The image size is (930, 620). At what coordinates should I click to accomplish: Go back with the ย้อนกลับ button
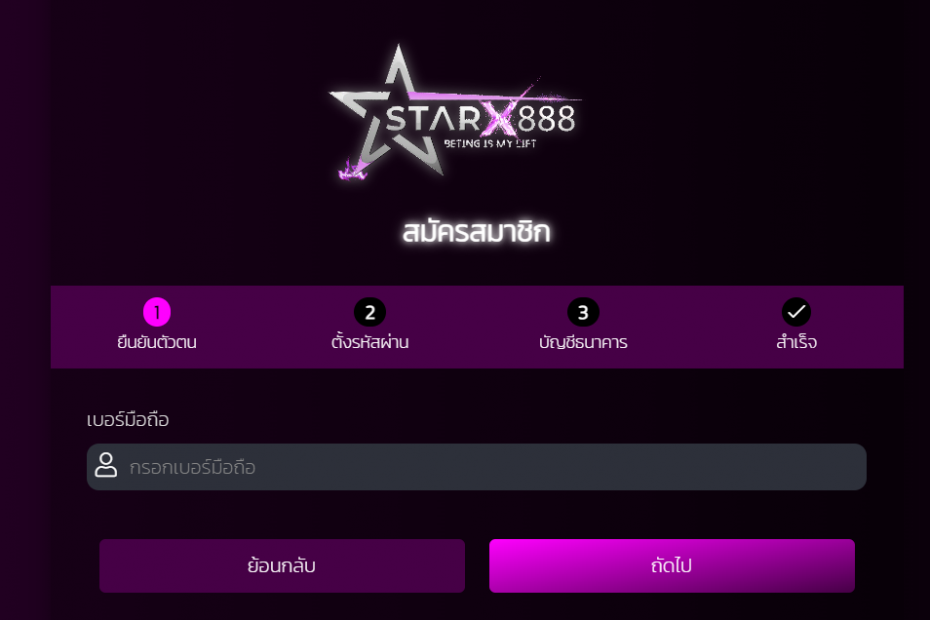pos(282,566)
